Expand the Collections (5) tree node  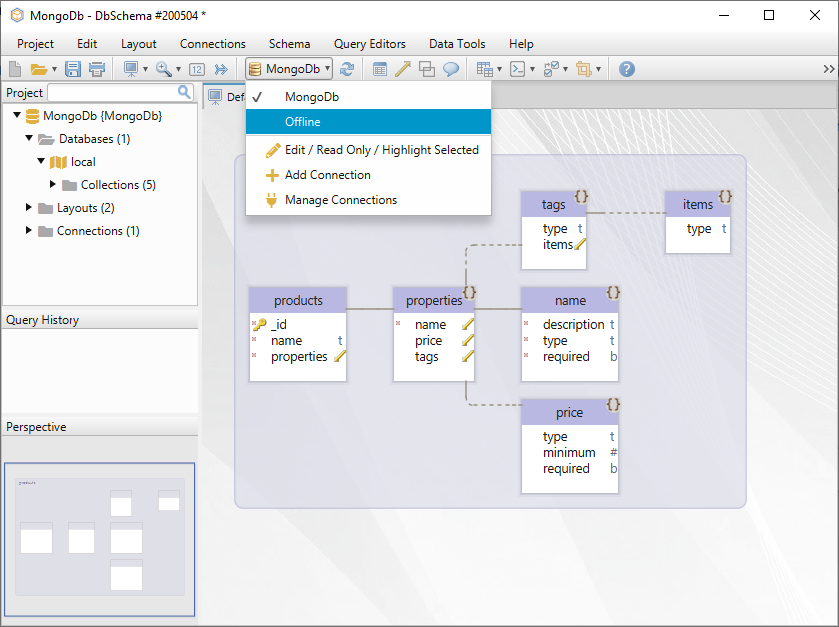point(53,185)
